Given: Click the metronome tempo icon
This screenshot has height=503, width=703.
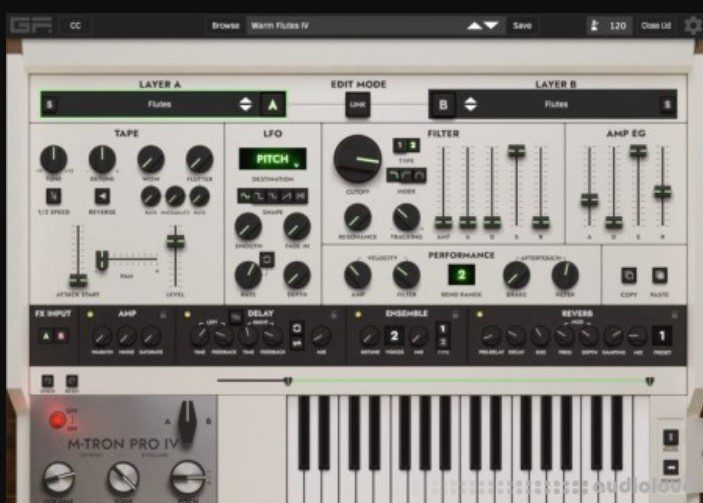Looking at the screenshot, I should pyautogui.click(x=595, y=26).
